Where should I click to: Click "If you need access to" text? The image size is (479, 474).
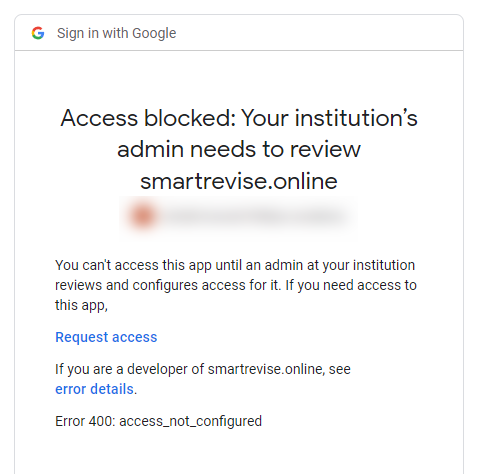[351, 285]
